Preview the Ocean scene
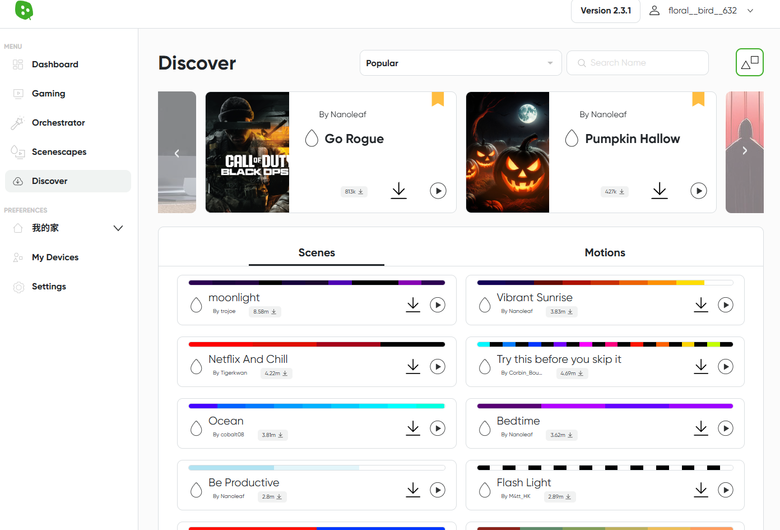The height and width of the screenshot is (530, 780). [x=437, y=428]
